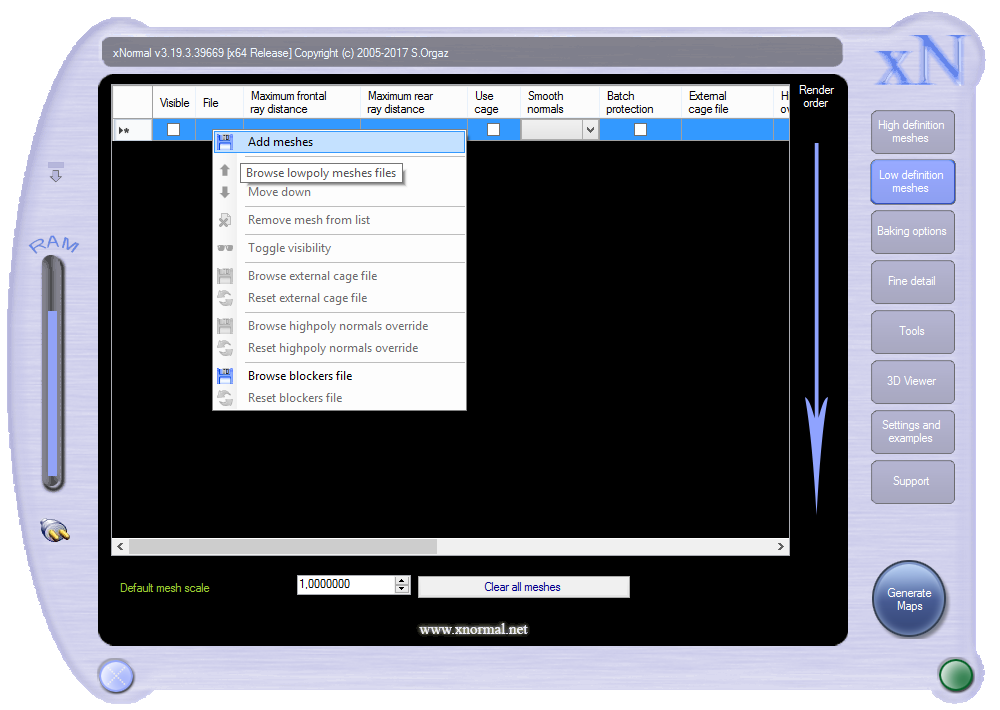This screenshot has width=1000, height=710.
Task: Enable the Use cage checkbox
Action: point(493,130)
